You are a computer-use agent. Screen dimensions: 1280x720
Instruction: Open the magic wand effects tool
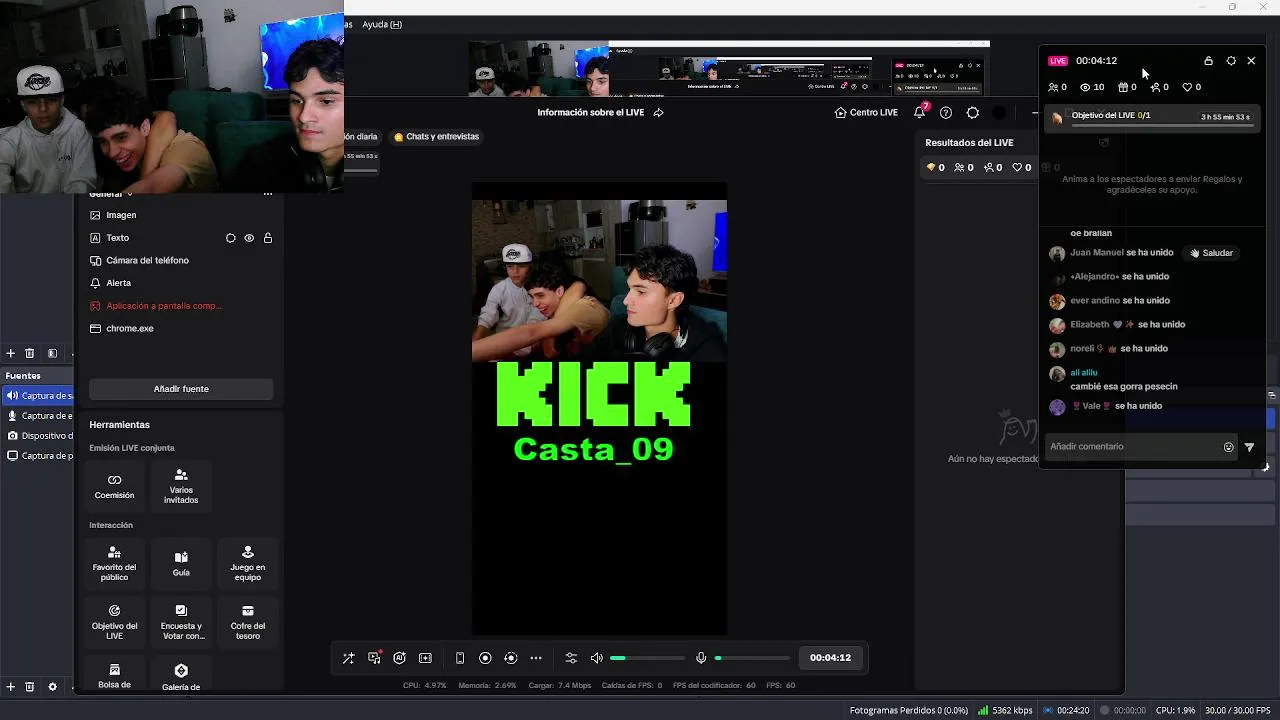[x=348, y=658]
